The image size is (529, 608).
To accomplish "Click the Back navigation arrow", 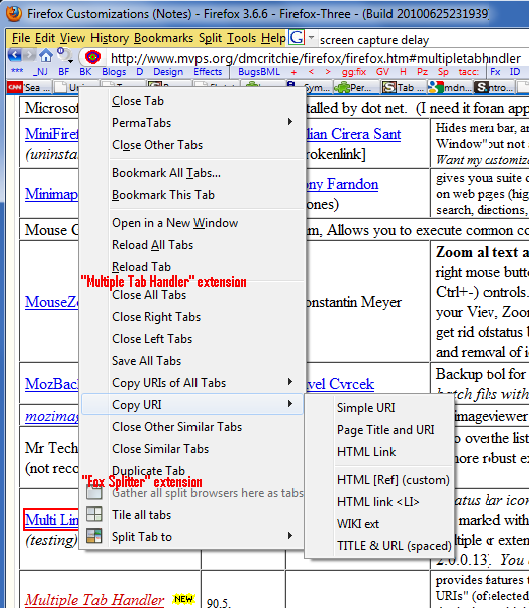I will pyautogui.click(x=14, y=55).
